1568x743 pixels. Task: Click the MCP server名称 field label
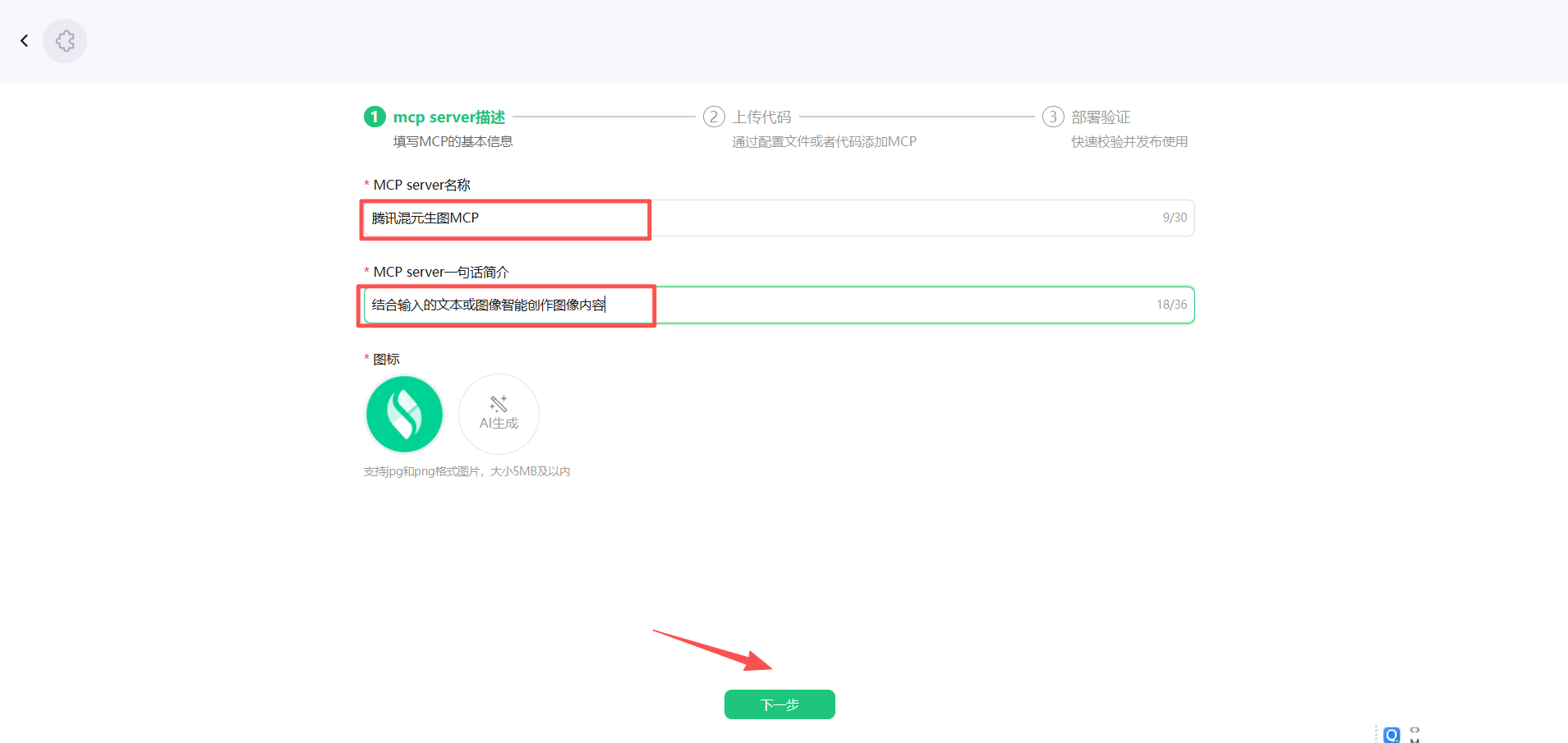tap(421, 185)
